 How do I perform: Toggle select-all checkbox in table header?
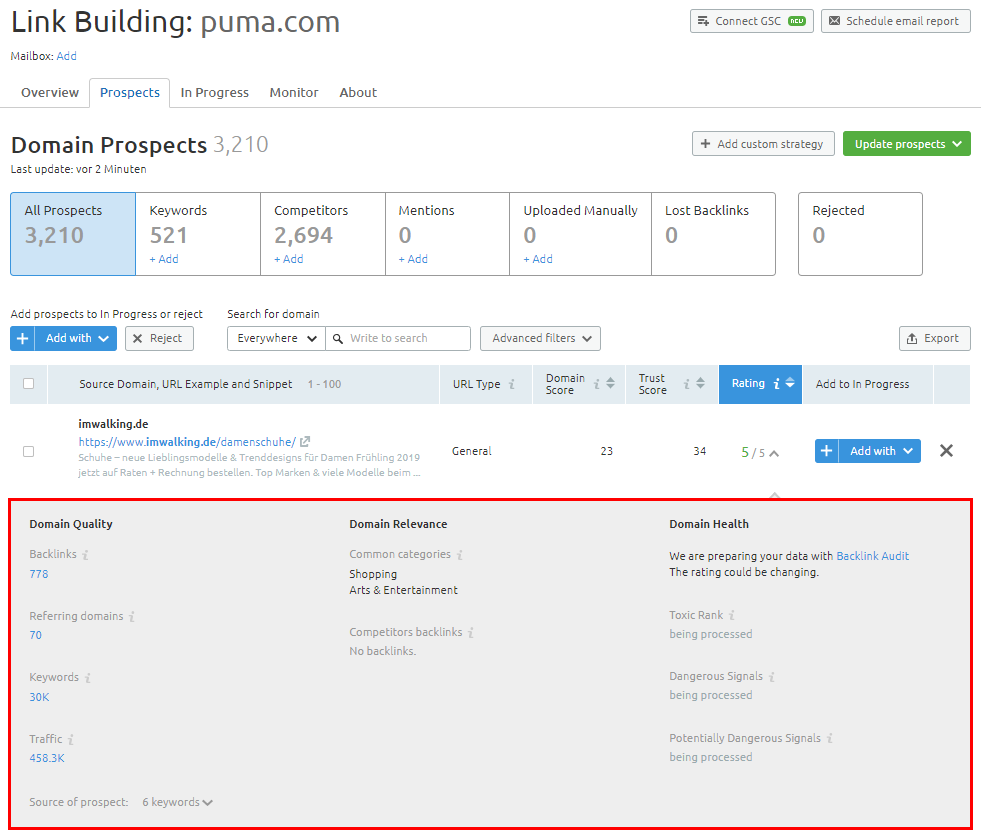(29, 384)
